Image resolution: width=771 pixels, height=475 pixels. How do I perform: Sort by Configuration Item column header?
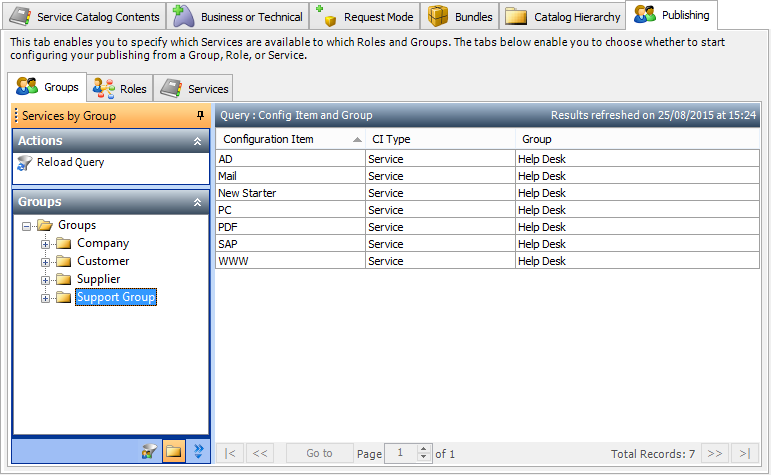(290, 139)
